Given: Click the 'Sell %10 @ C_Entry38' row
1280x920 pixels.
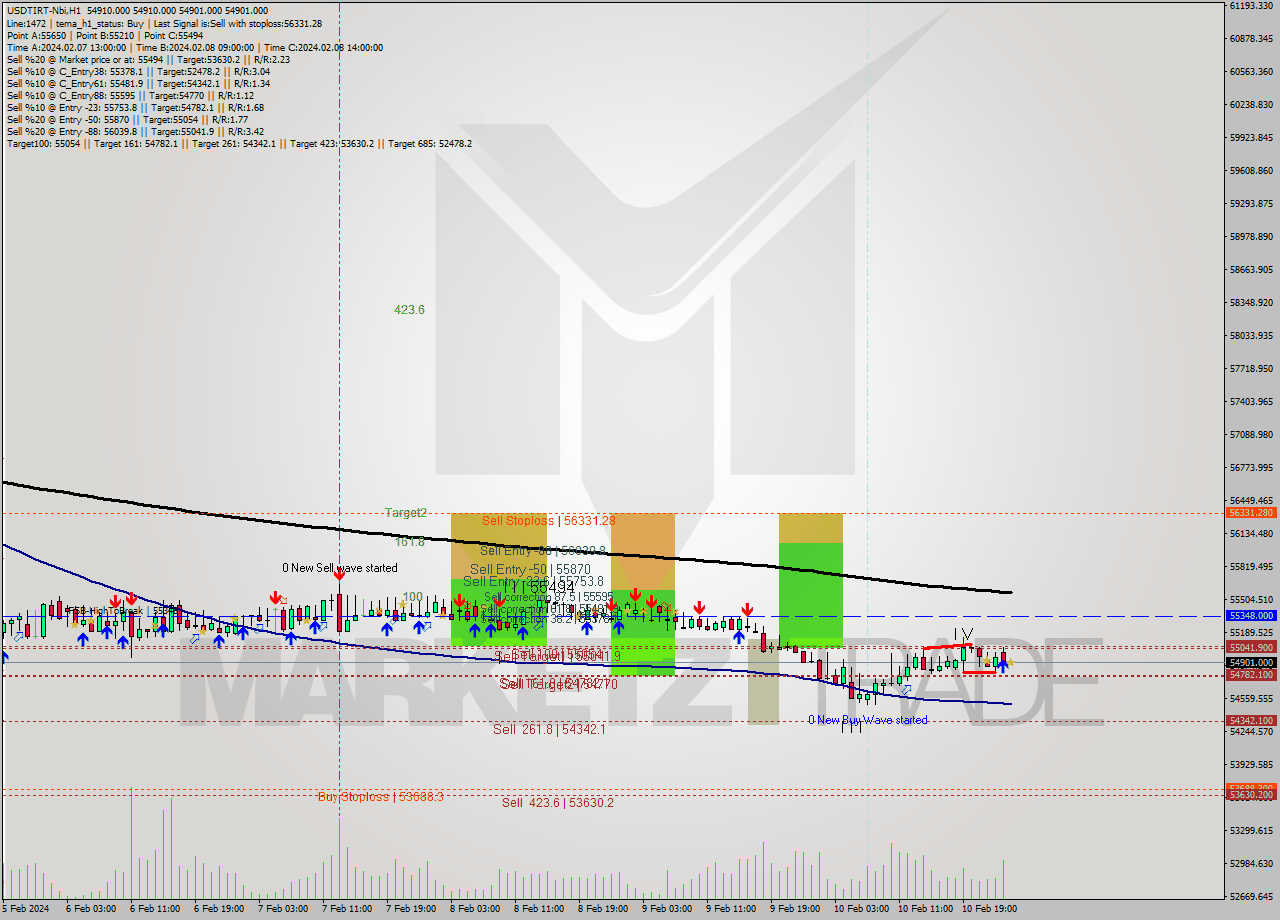Looking at the screenshot, I should [138, 71].
